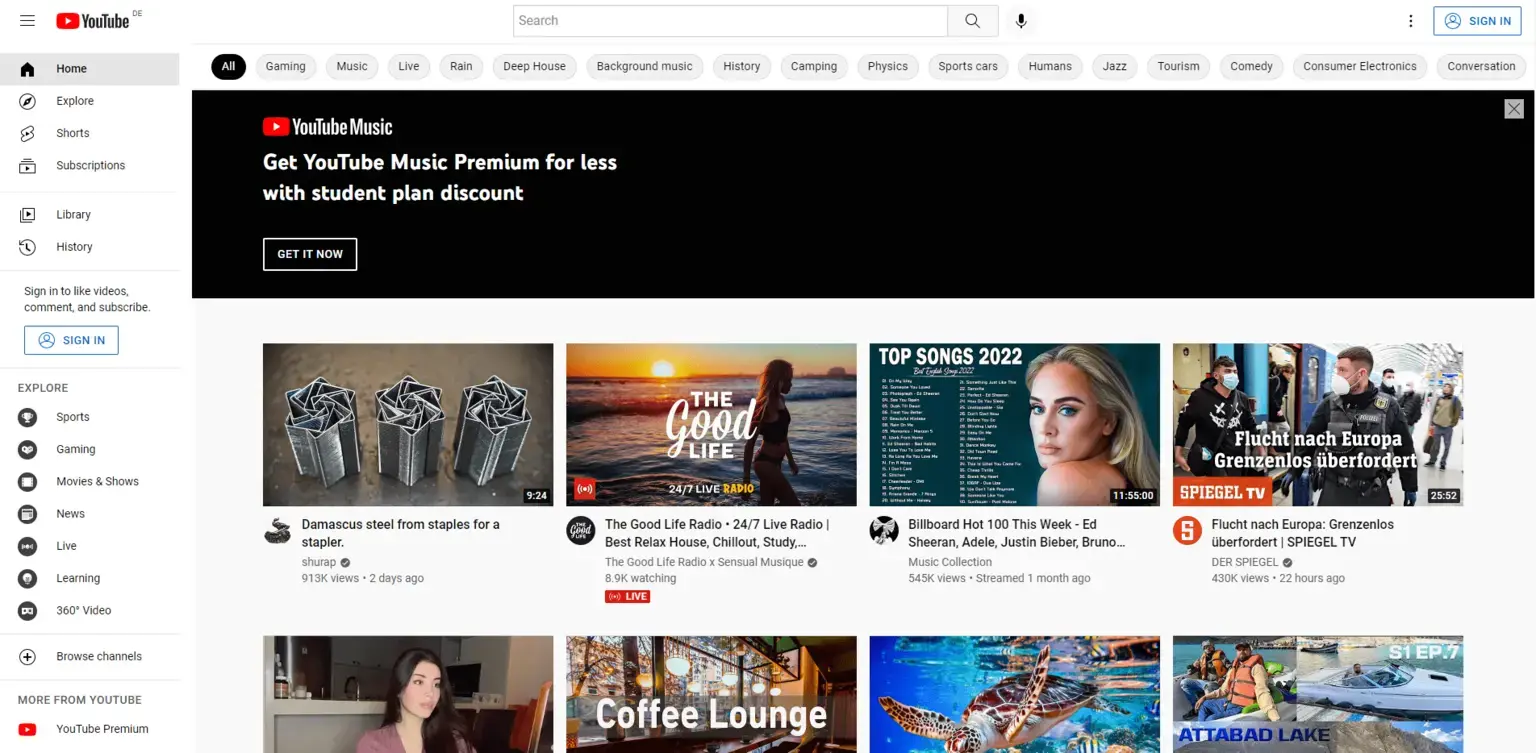
Task: Open Attabad Lake video thumbnail
Action: [x=1318, y=695]
